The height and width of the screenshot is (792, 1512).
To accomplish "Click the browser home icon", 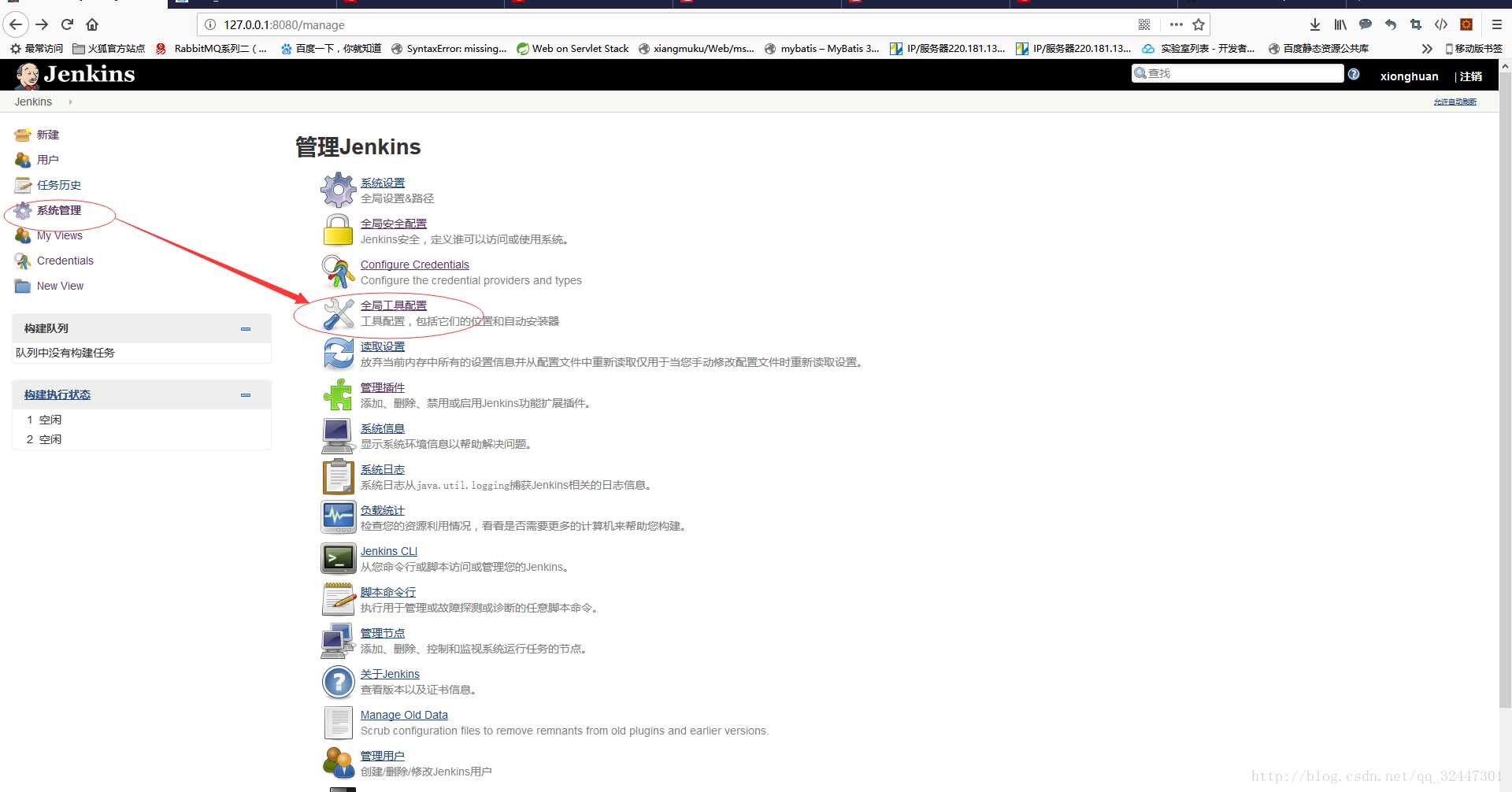I will 92,24.
